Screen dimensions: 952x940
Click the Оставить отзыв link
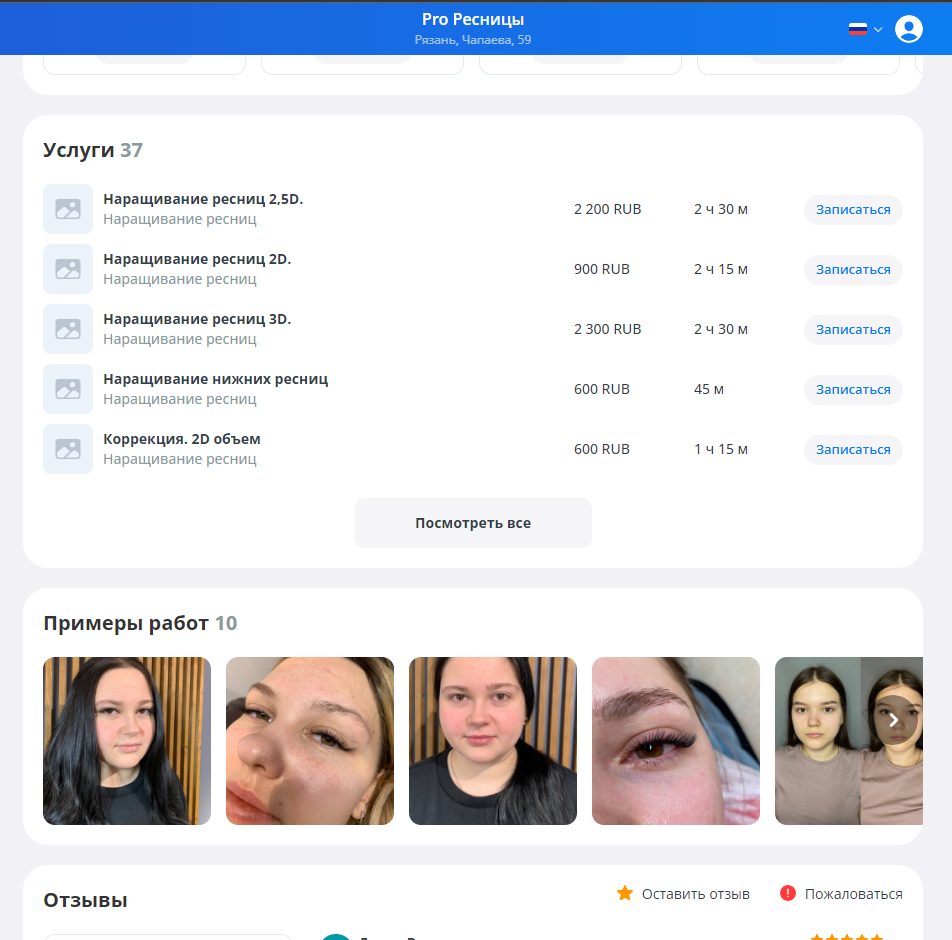click(695, 894)
